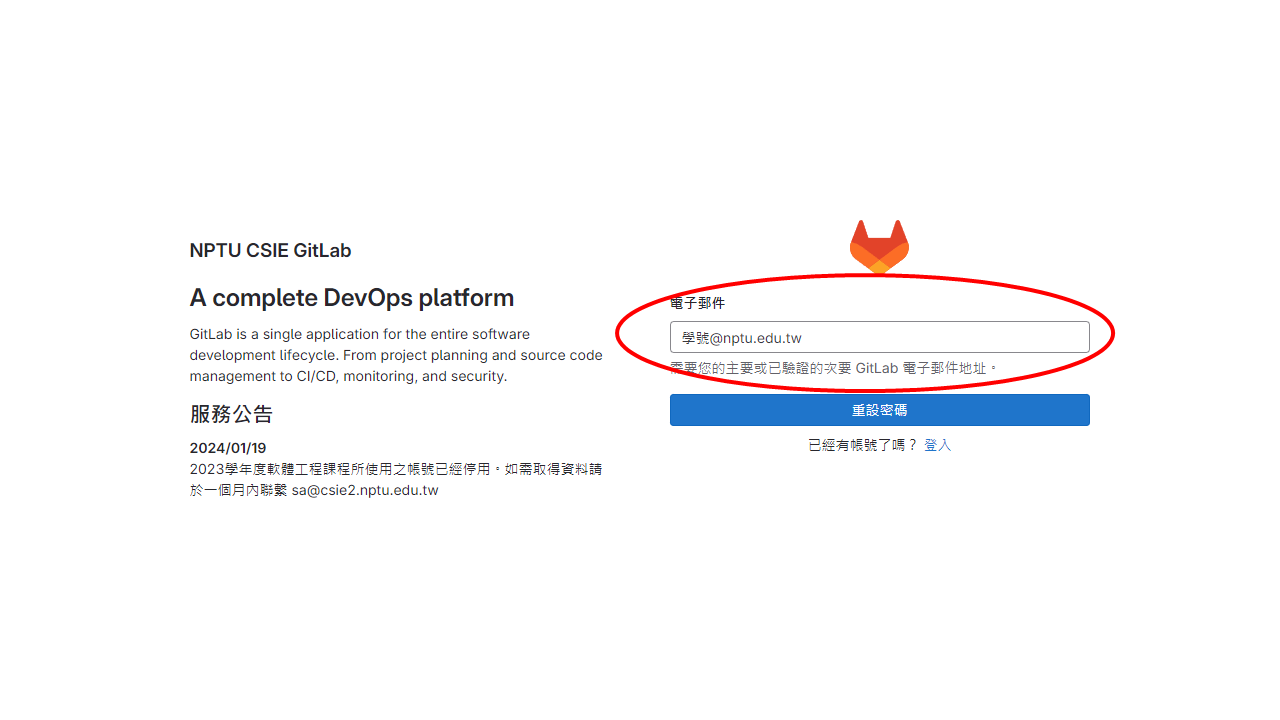
Task: Click the email address hint text below field
Action: point(834,368)
